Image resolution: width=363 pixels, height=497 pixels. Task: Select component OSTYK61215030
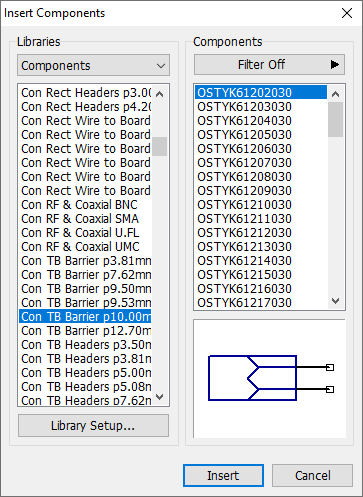click(261, 275)
